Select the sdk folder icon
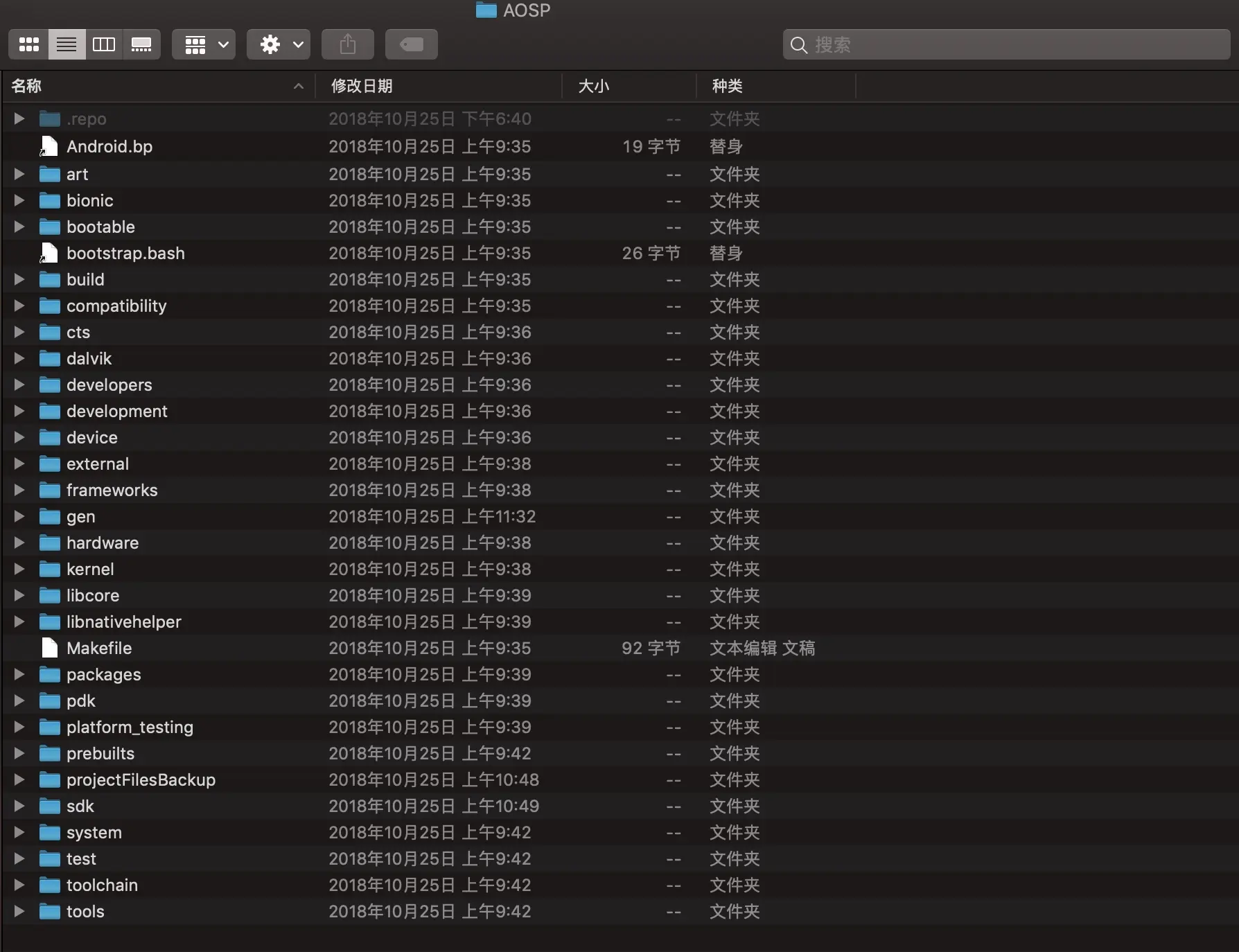Screen dimensions: 1239x952 point(50,806)
